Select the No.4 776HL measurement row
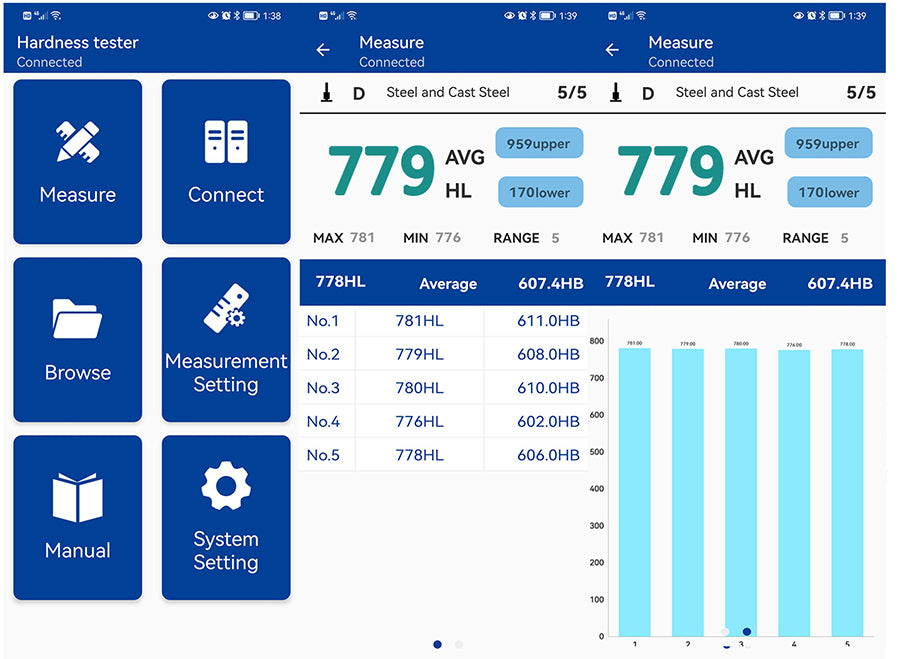 click(x=443, y=421)
